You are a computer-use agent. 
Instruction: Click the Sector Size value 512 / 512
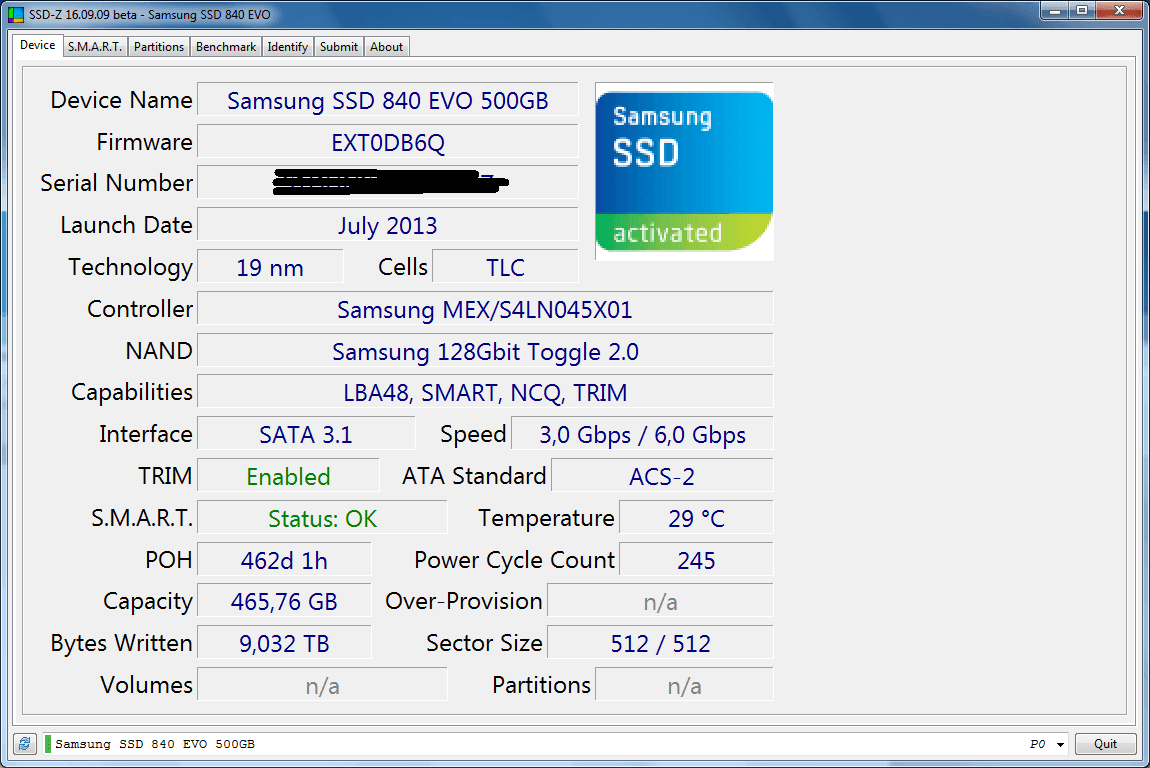pyautogui.click(x=660, y=643)
